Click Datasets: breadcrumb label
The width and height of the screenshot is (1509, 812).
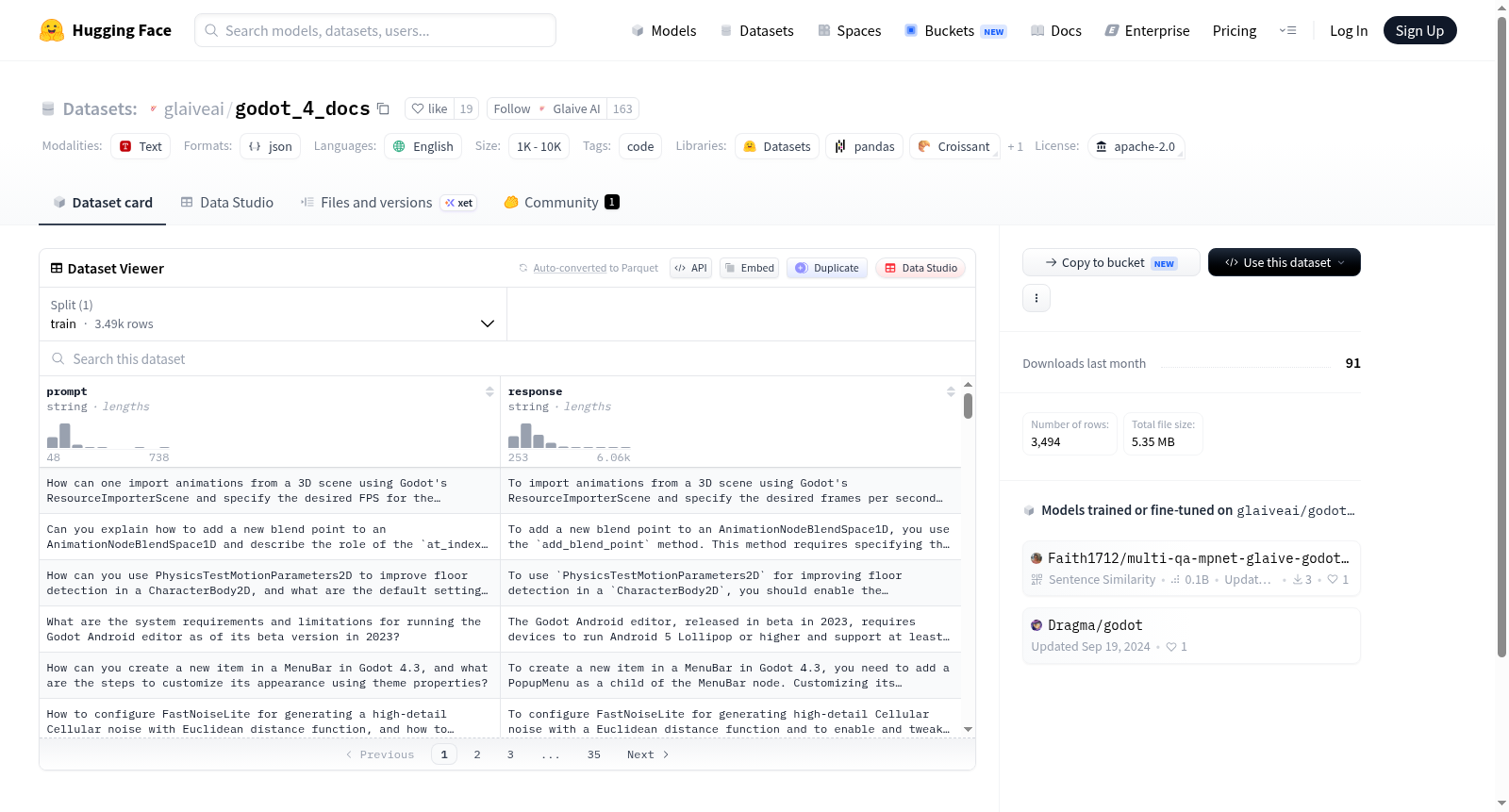coord(100,108)
